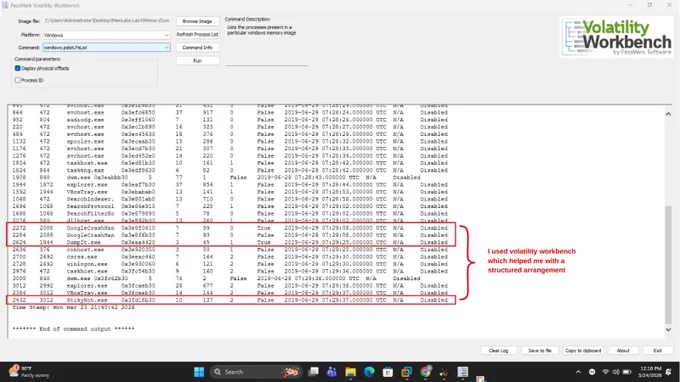Click the Volatility Workbench title bar icon
The width and height of the screenshot is (680, 382).
coord(5,5)
